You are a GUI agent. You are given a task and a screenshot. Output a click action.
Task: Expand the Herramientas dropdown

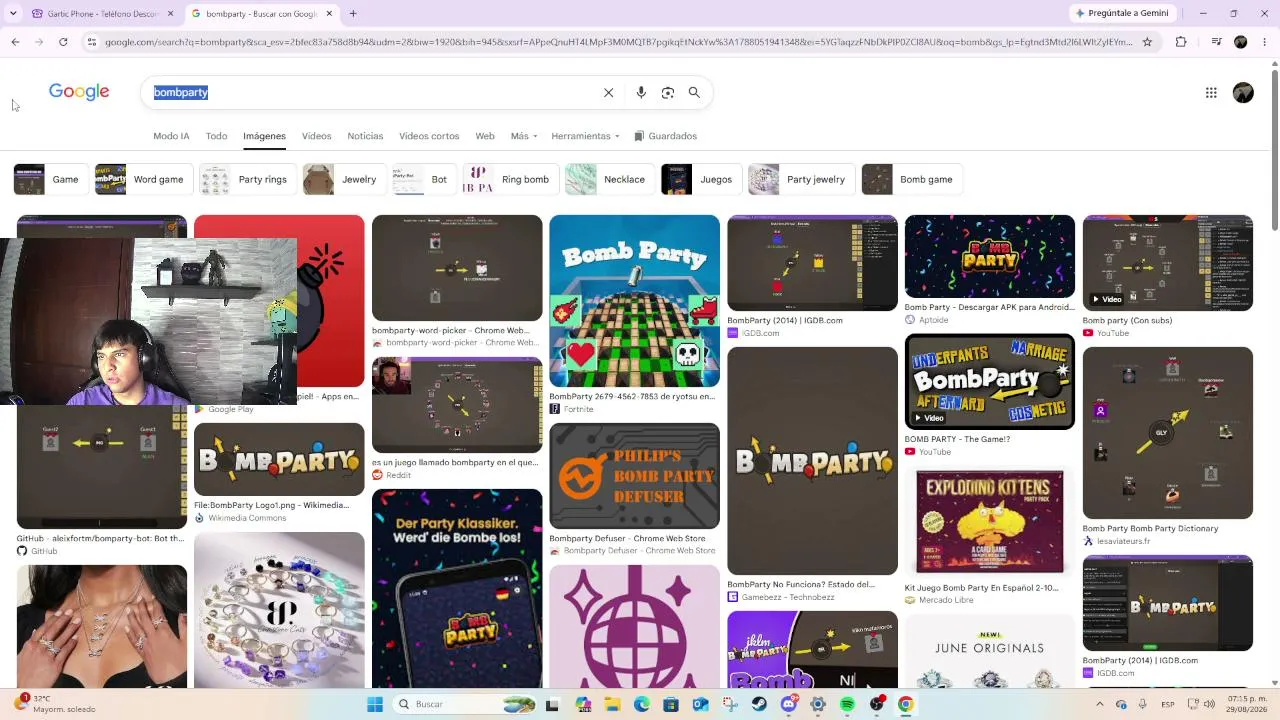pos(585,136)
